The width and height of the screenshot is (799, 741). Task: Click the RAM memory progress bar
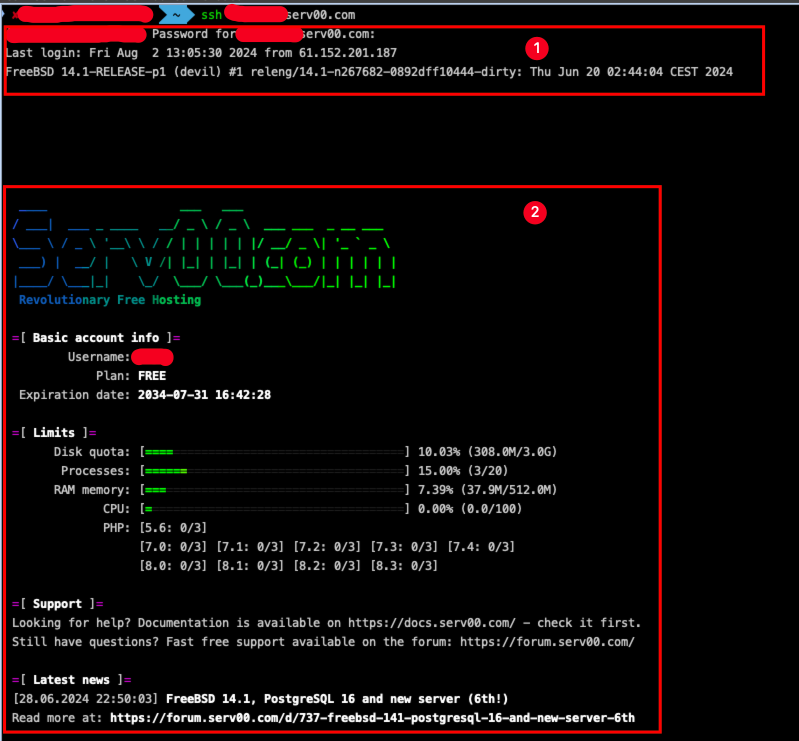275,490
